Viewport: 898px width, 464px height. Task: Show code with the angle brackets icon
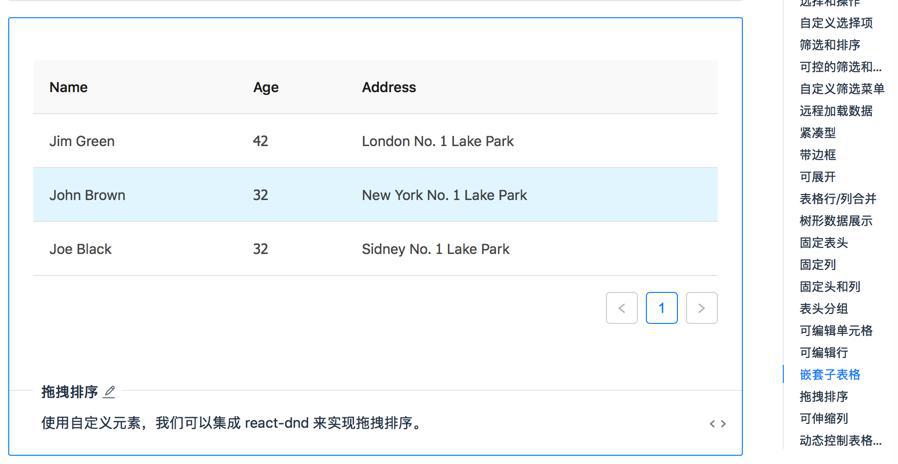[717, 424]
